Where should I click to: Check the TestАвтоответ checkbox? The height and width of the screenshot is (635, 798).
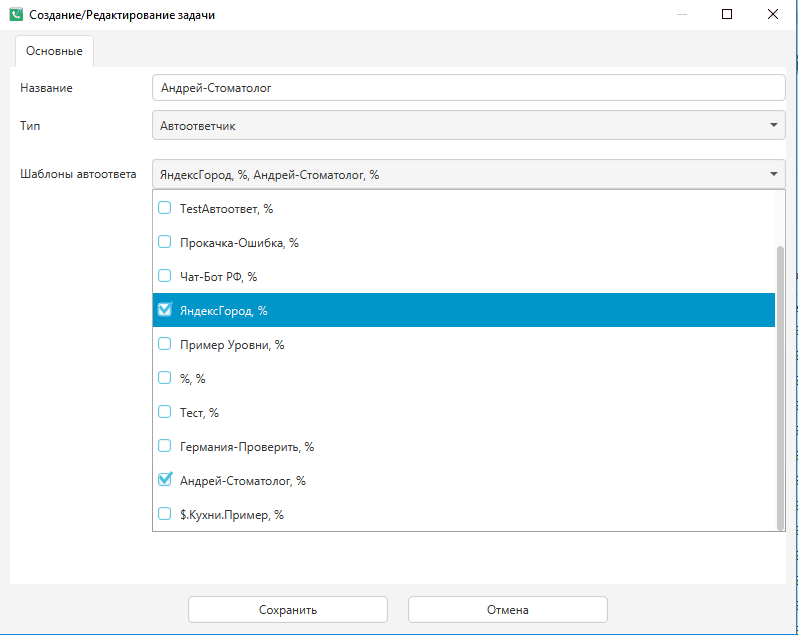[x=164, y=208]
